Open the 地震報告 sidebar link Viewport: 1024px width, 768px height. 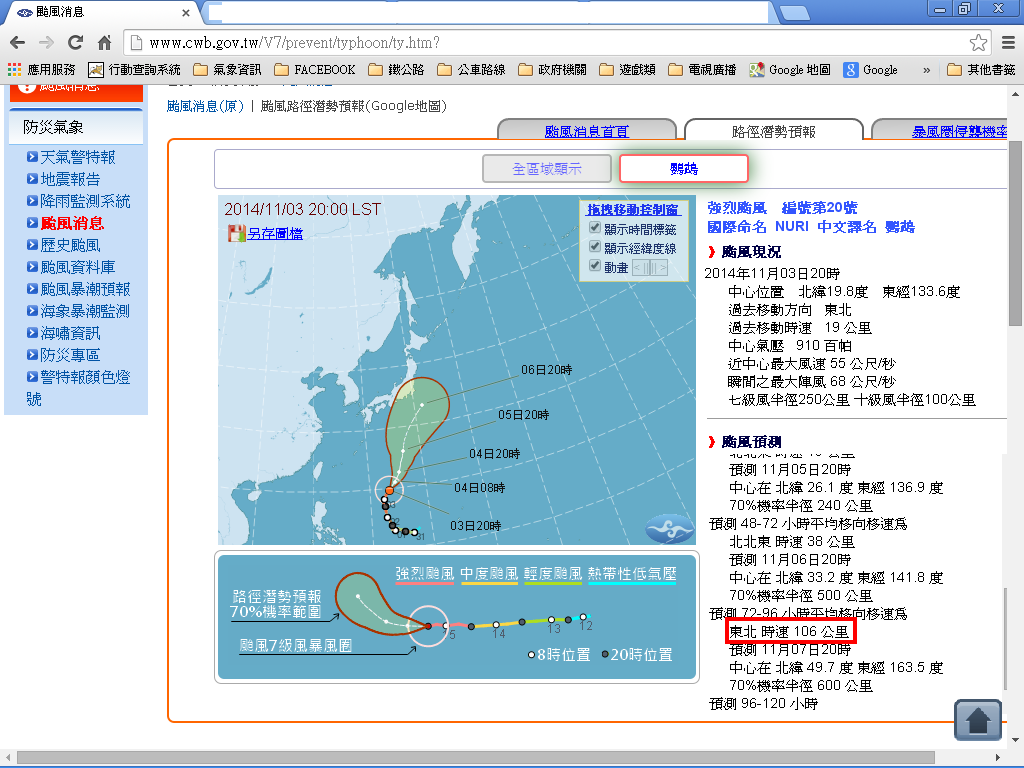click(70, 179)
